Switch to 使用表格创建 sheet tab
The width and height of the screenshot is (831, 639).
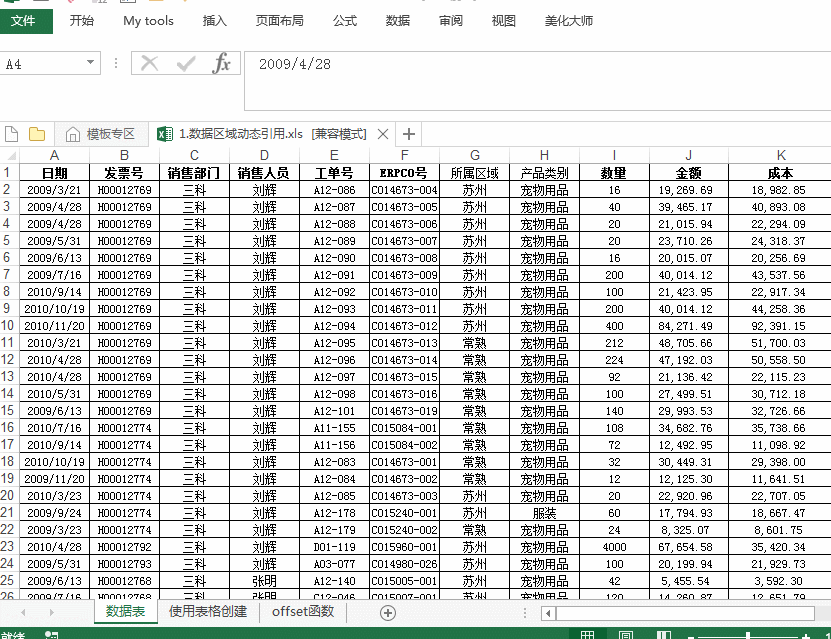coord(208,611)
